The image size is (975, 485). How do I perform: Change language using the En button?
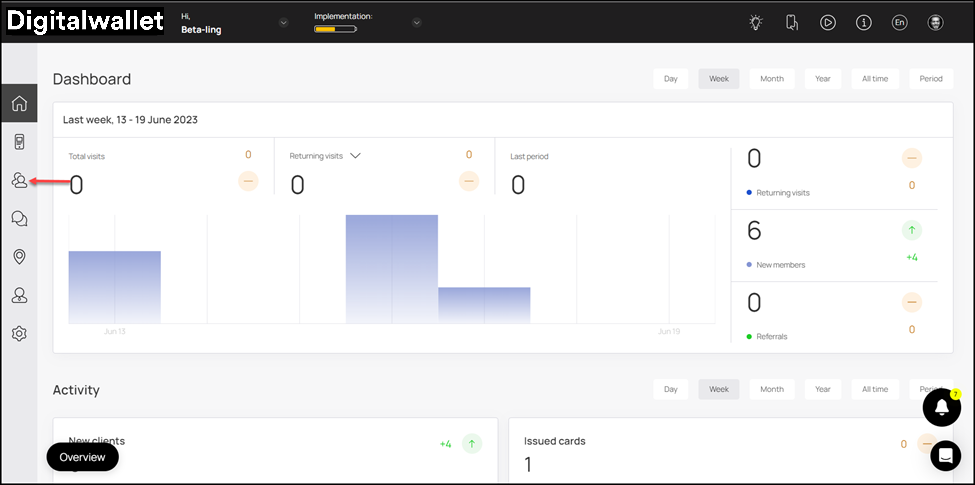(899, 23)
